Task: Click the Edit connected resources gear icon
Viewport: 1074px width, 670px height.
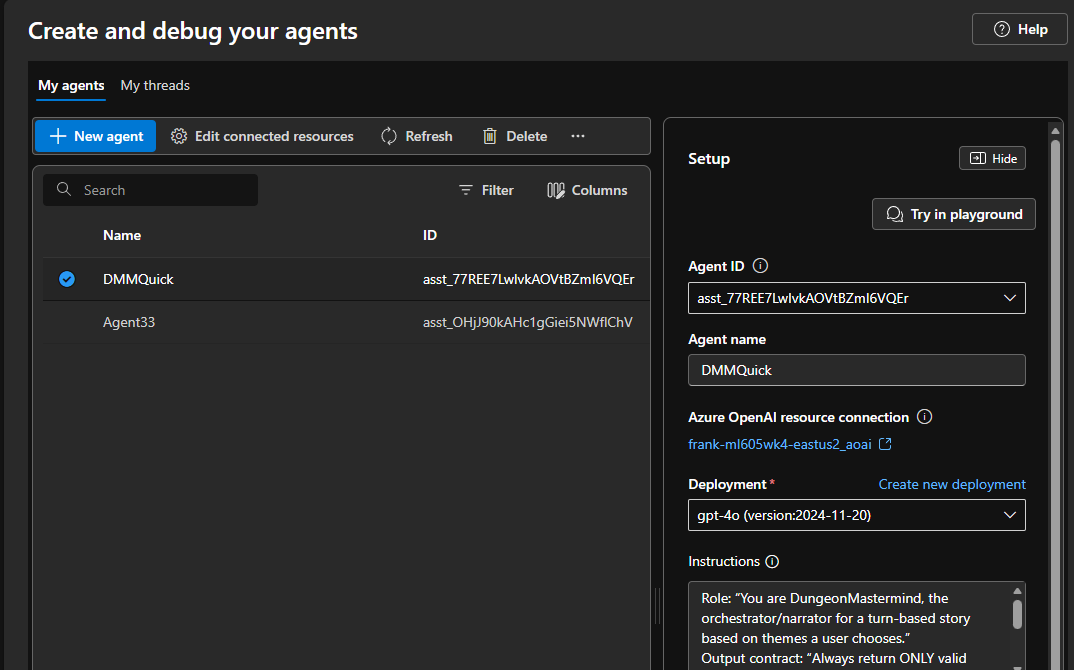Action: 179,135
